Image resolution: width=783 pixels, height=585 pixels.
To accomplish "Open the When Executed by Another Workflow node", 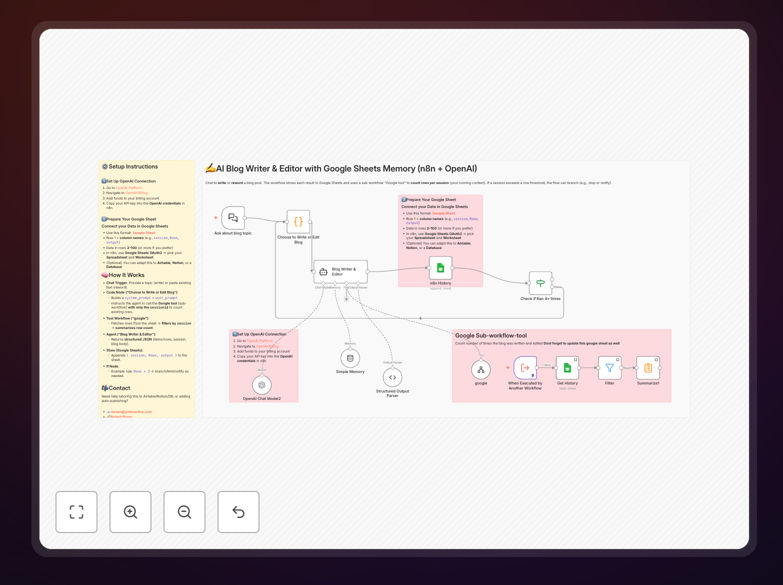I will click(x=525, y=368).
